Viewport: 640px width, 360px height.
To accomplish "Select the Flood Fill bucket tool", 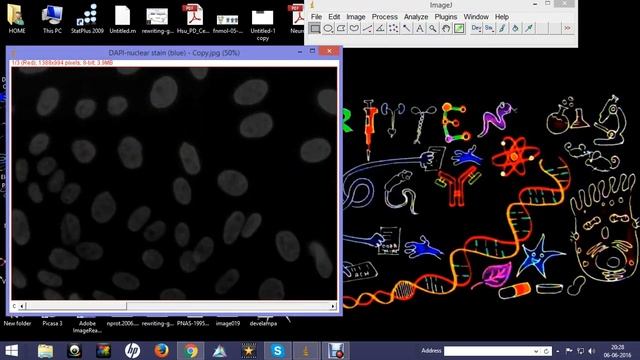I will coord(515,28).
